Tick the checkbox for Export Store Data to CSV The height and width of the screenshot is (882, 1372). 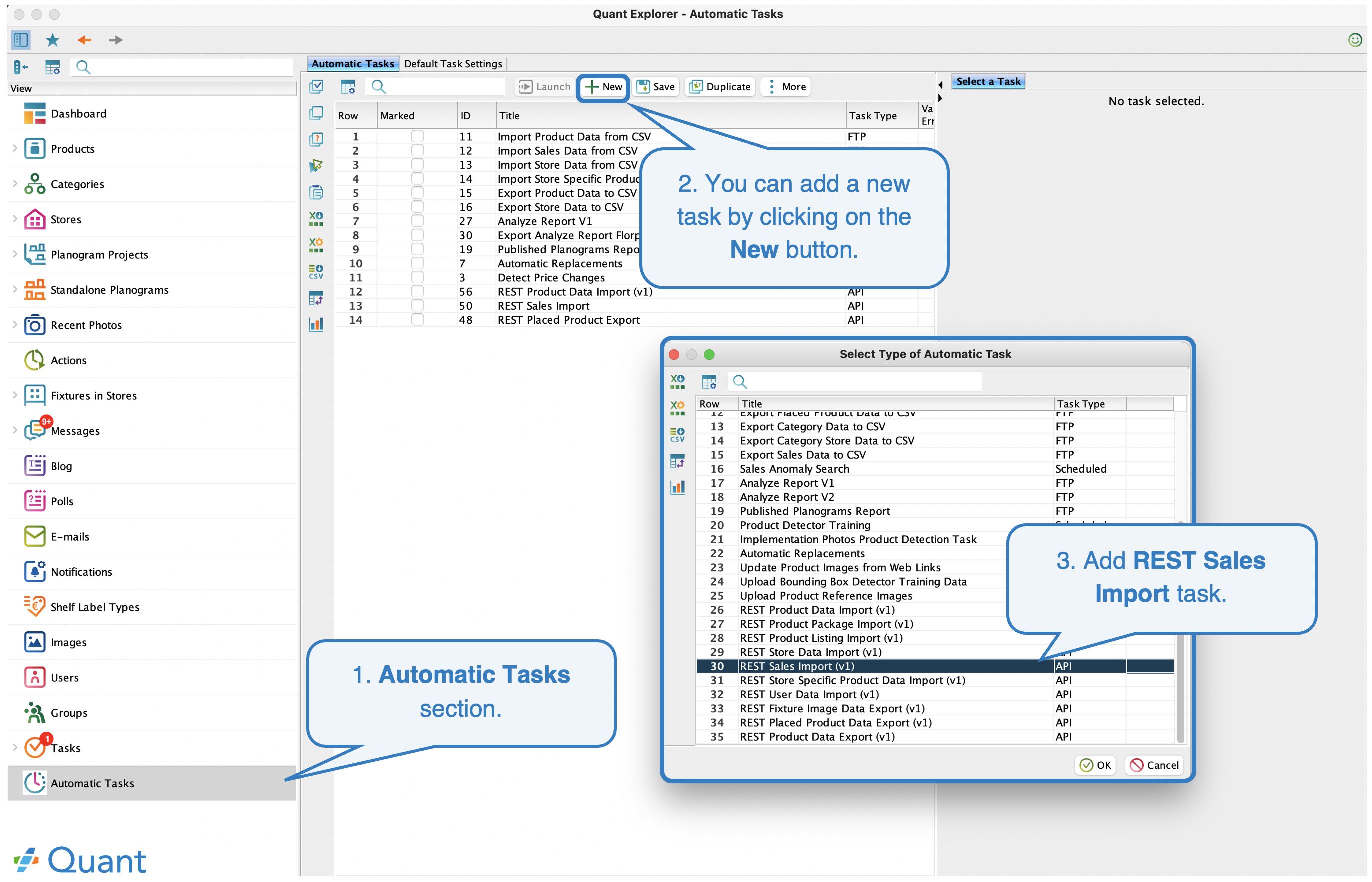coord(417,207)
